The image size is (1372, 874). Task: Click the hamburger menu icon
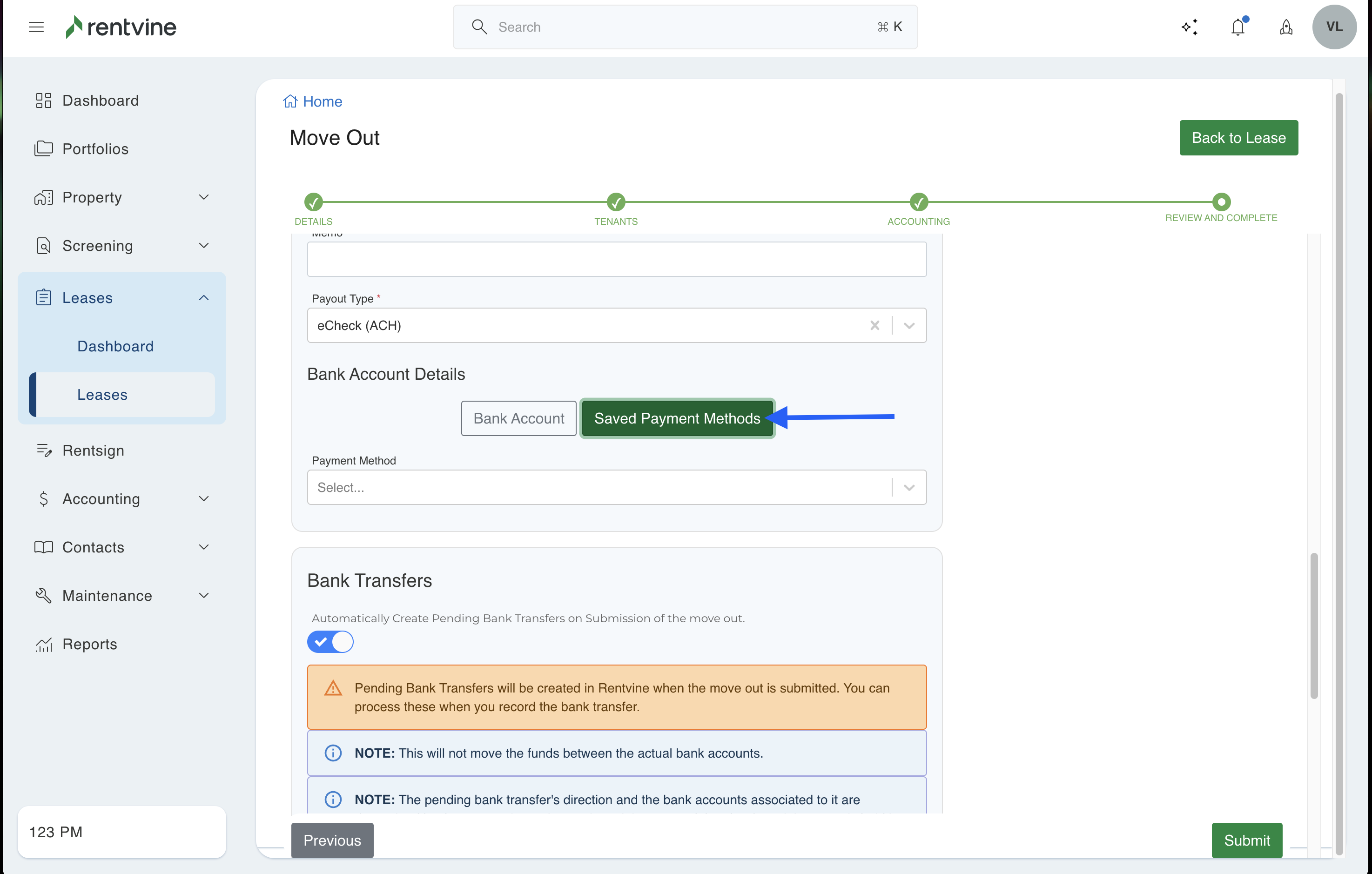[x=36, y=27]
